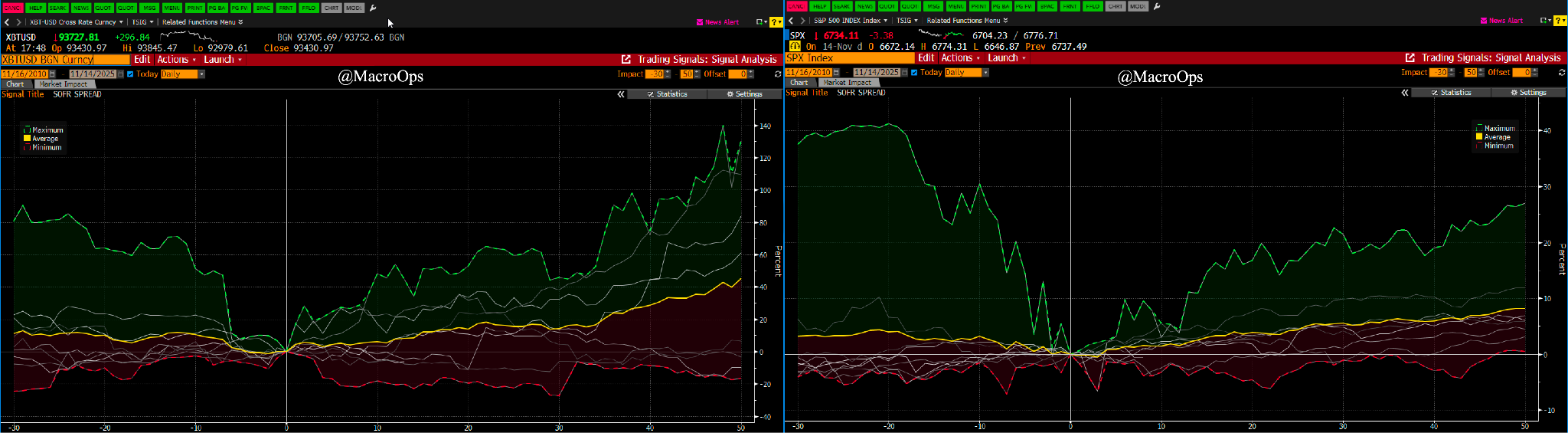Viewport: 1568px width, 433px height.
Task: Click the forward arrow in S&P 500 window
Action: pyautogui.click(x=802, y=21)
